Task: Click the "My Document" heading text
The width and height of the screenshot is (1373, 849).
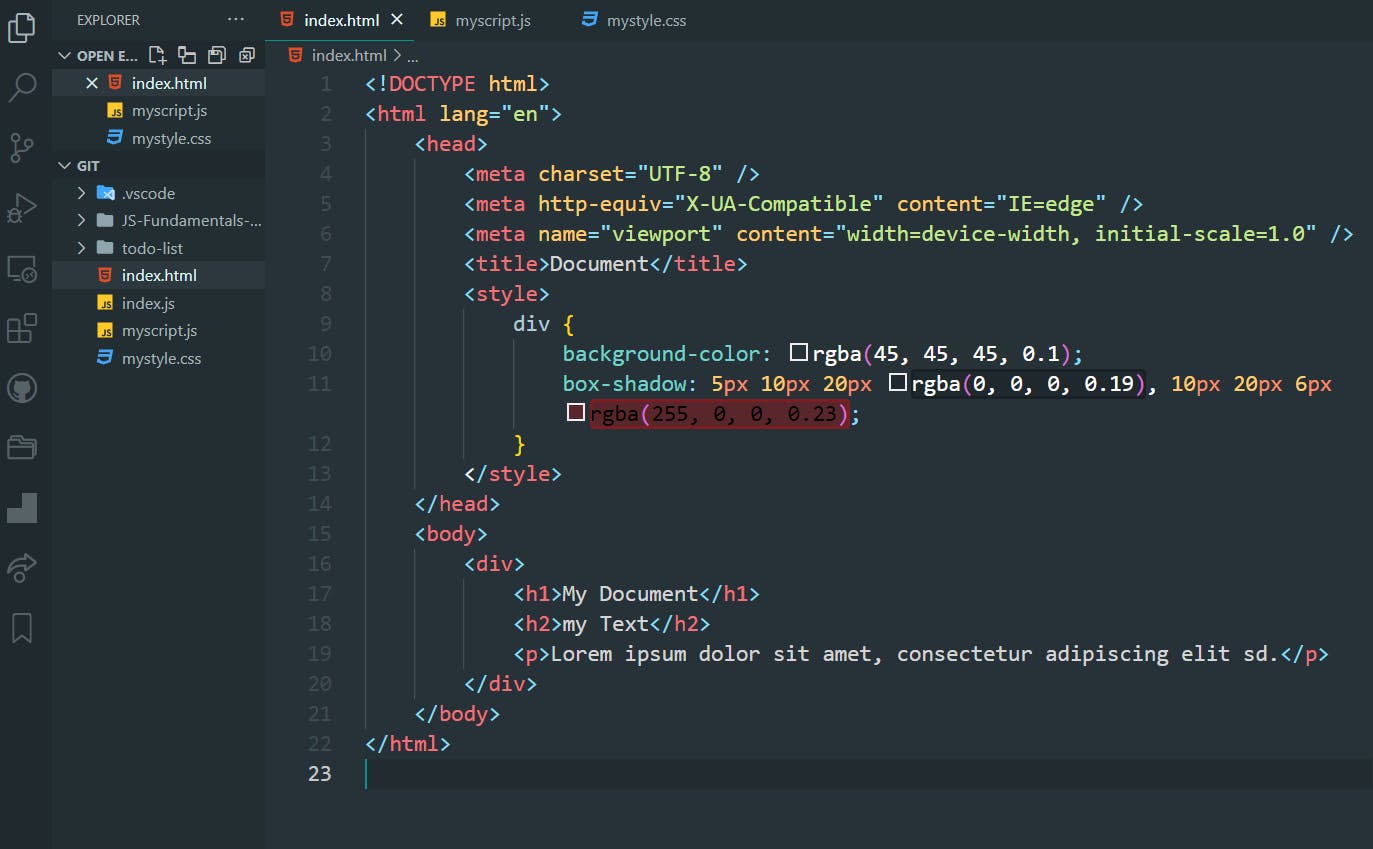Action: pos(630,593)
